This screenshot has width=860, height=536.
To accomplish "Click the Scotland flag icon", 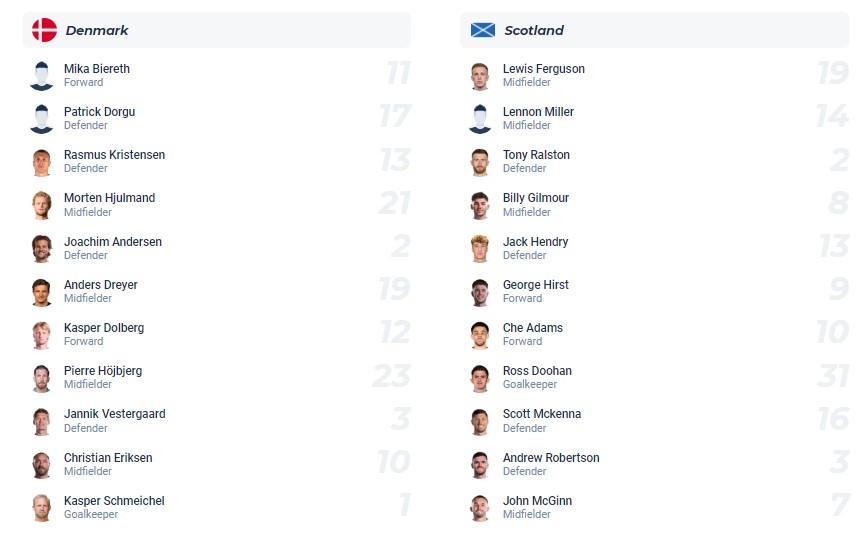I will pyautogui.click(x=483, y=30).
